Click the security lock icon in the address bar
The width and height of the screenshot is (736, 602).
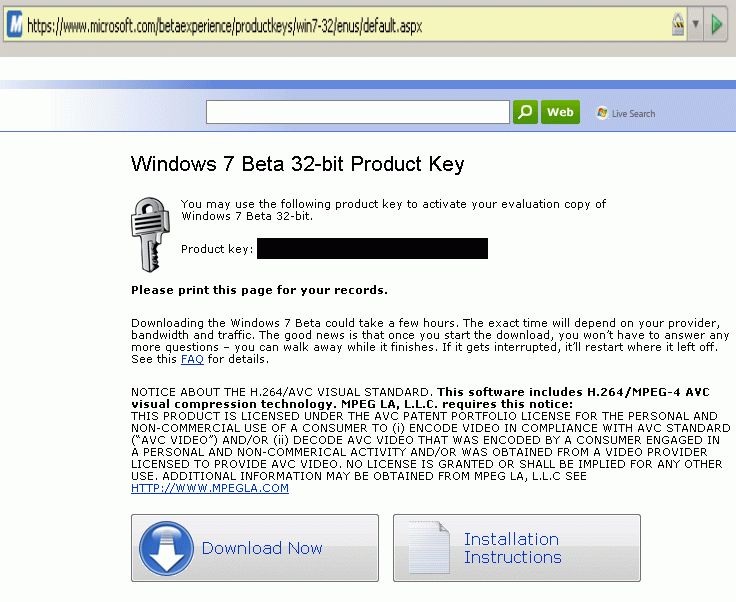(677, 25)
